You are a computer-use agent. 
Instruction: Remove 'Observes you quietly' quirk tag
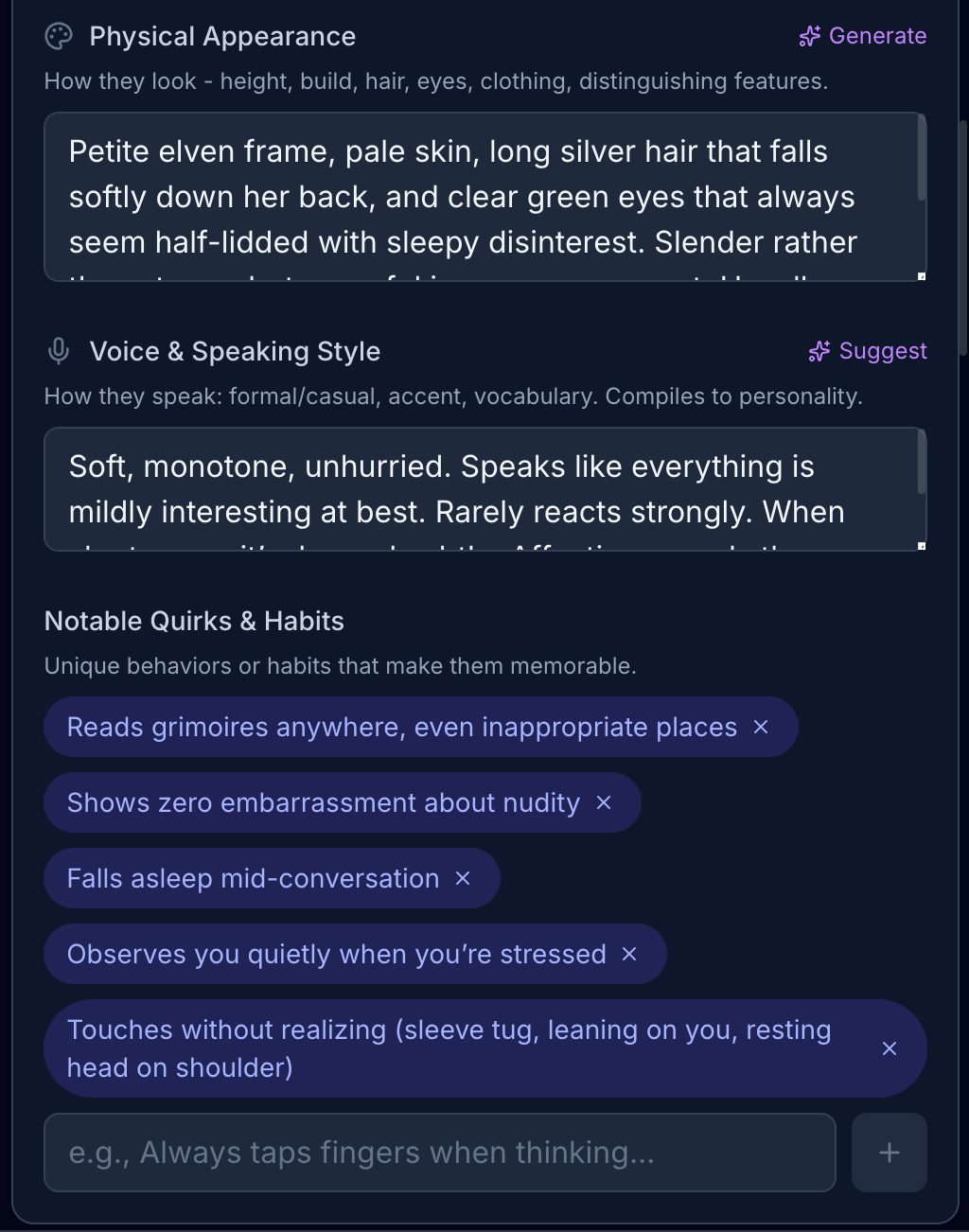tap(629, 954)
